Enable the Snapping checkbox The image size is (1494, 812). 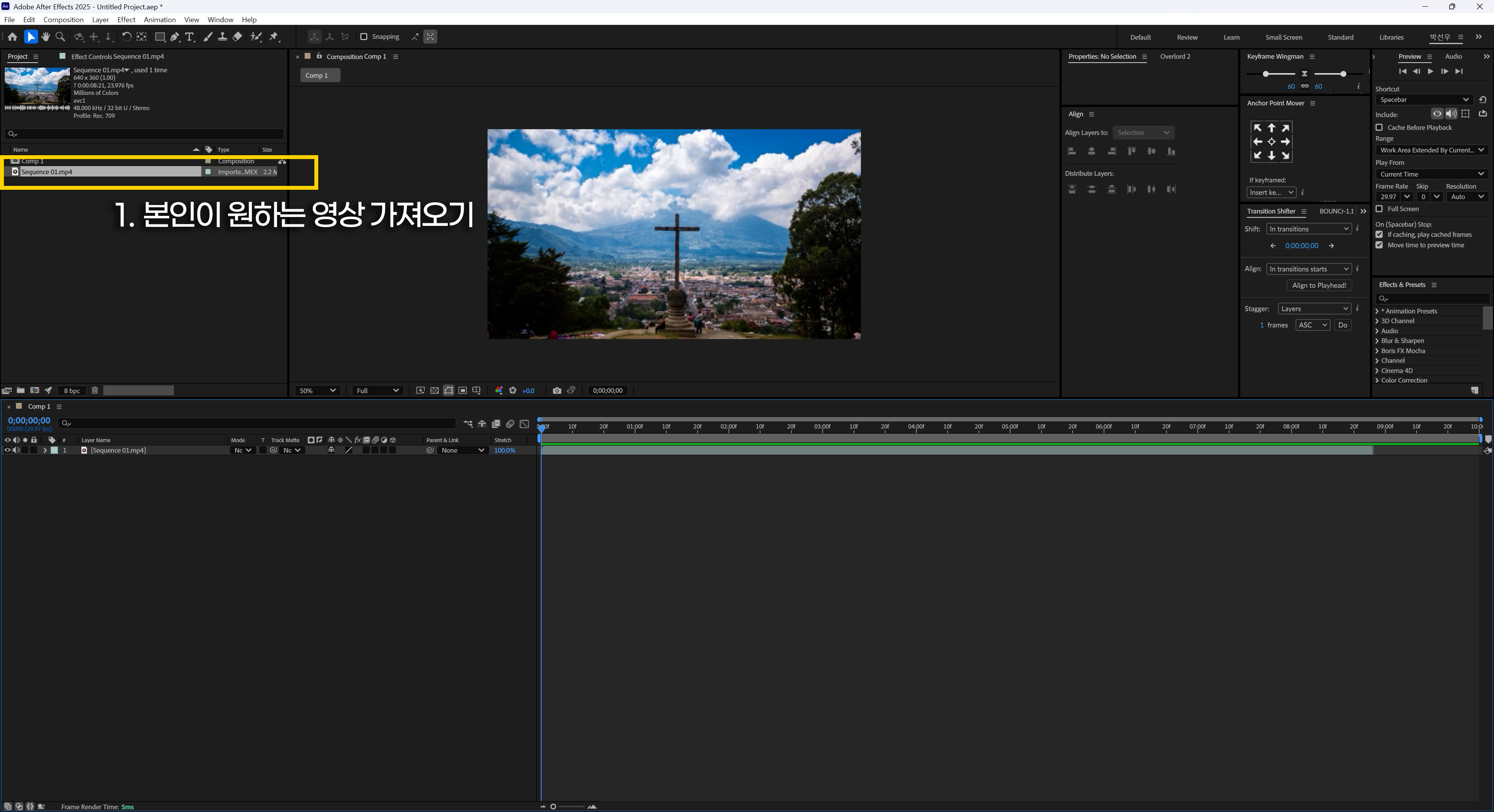click(364, 37)
